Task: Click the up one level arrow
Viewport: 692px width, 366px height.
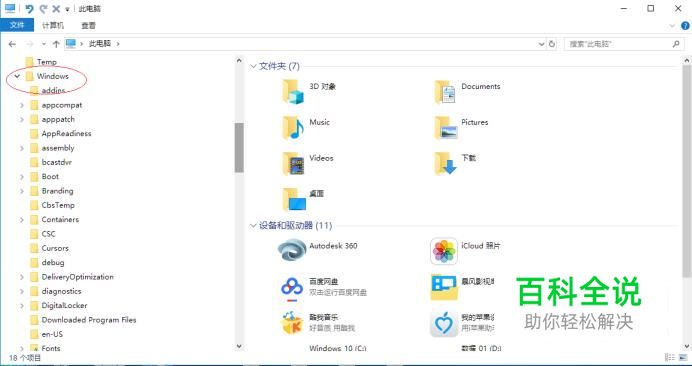Action: (56, 44)
